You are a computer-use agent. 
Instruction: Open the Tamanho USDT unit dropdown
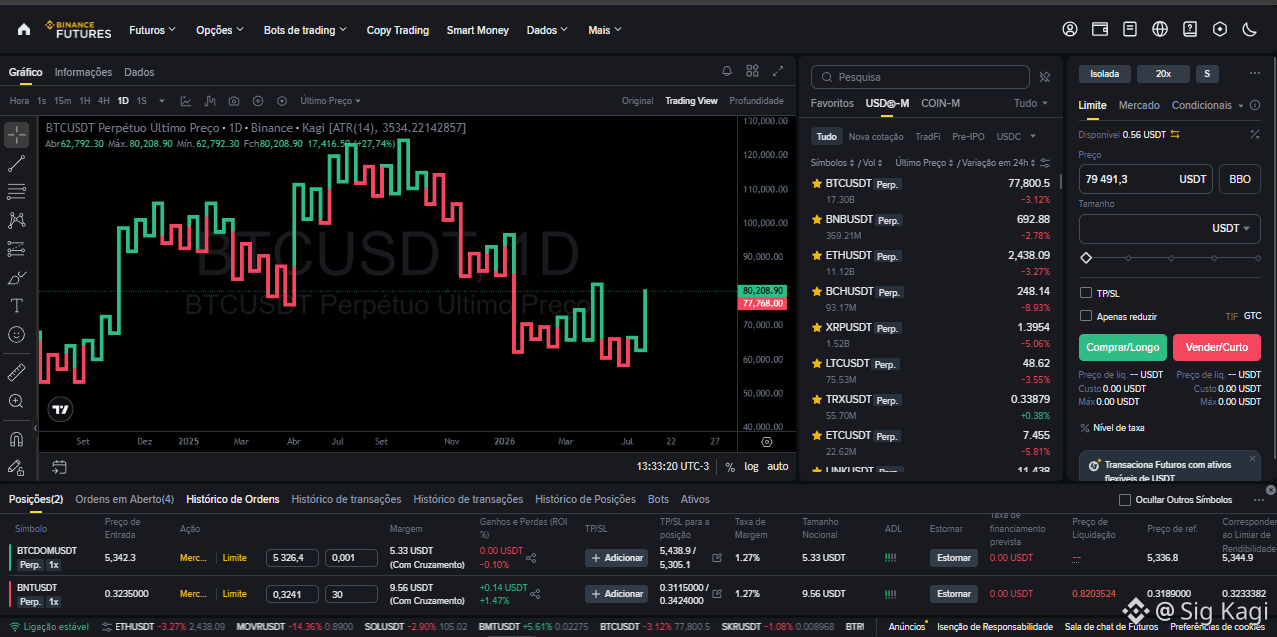click(1231, 228)
